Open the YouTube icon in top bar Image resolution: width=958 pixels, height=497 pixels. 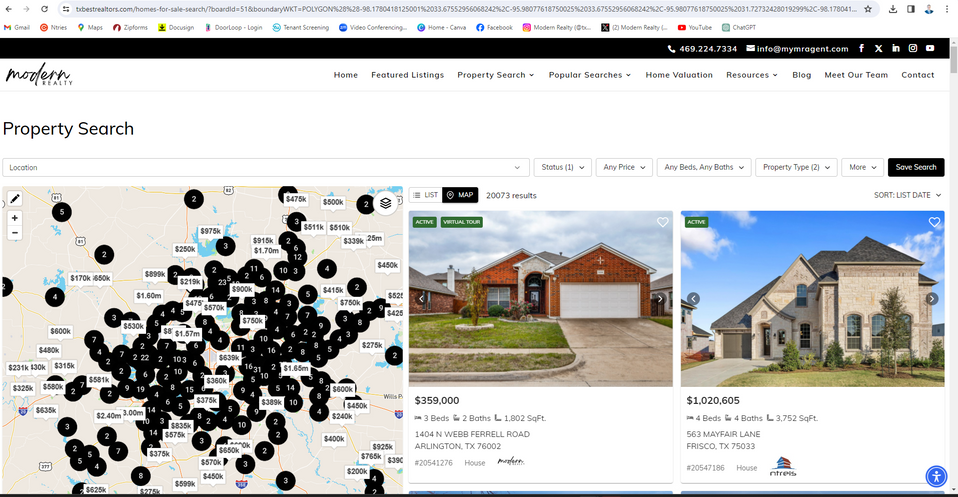(930, 48)
